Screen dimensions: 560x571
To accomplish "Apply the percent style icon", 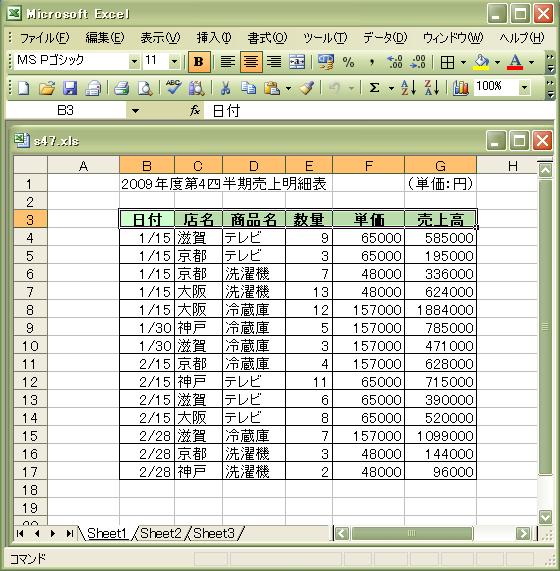I will (x=348, y=62).
